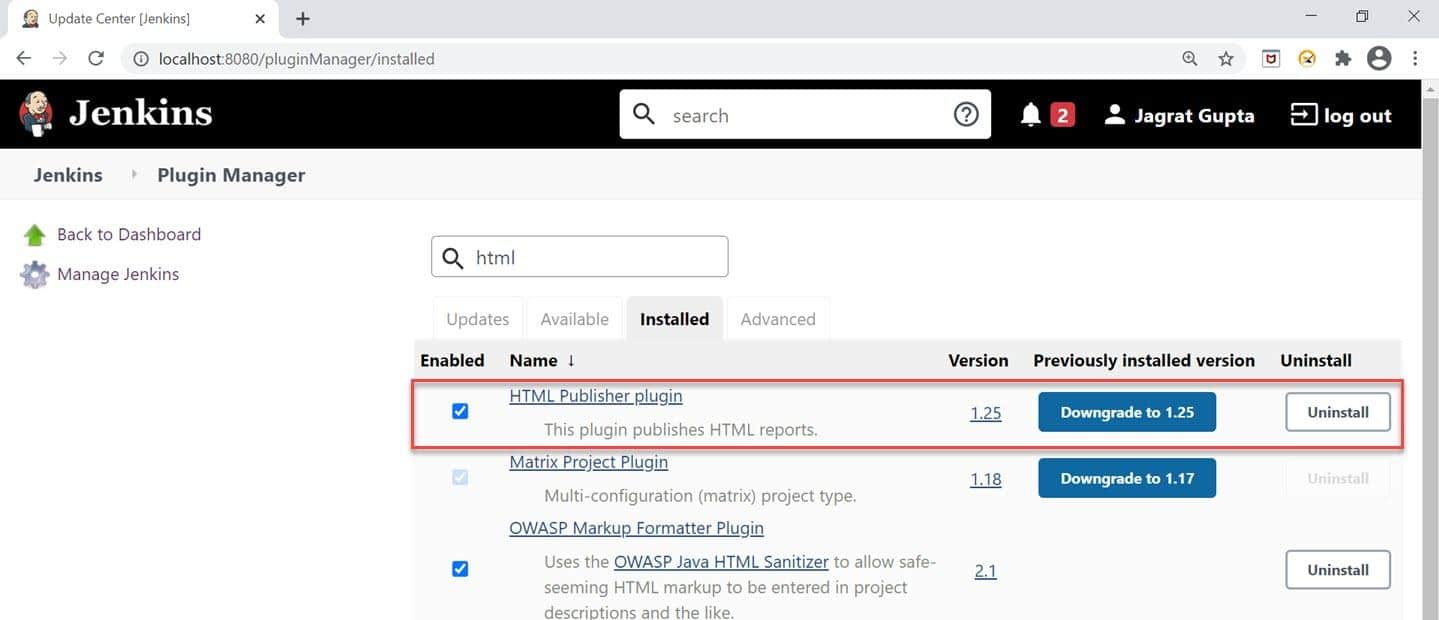The height and width of the screenshot is (620, 1439).
Task: Click the notifications bell icon
Action: 1031,115
